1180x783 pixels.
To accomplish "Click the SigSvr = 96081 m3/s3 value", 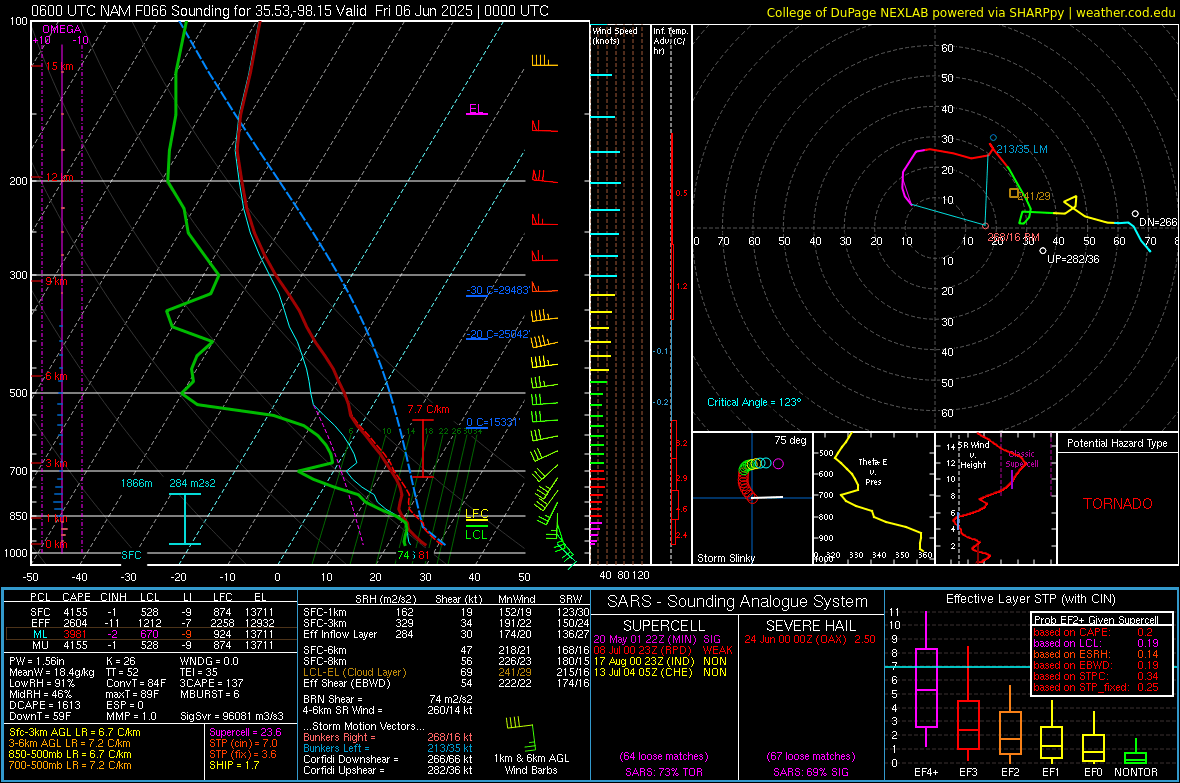I will [x=232, y=716].
